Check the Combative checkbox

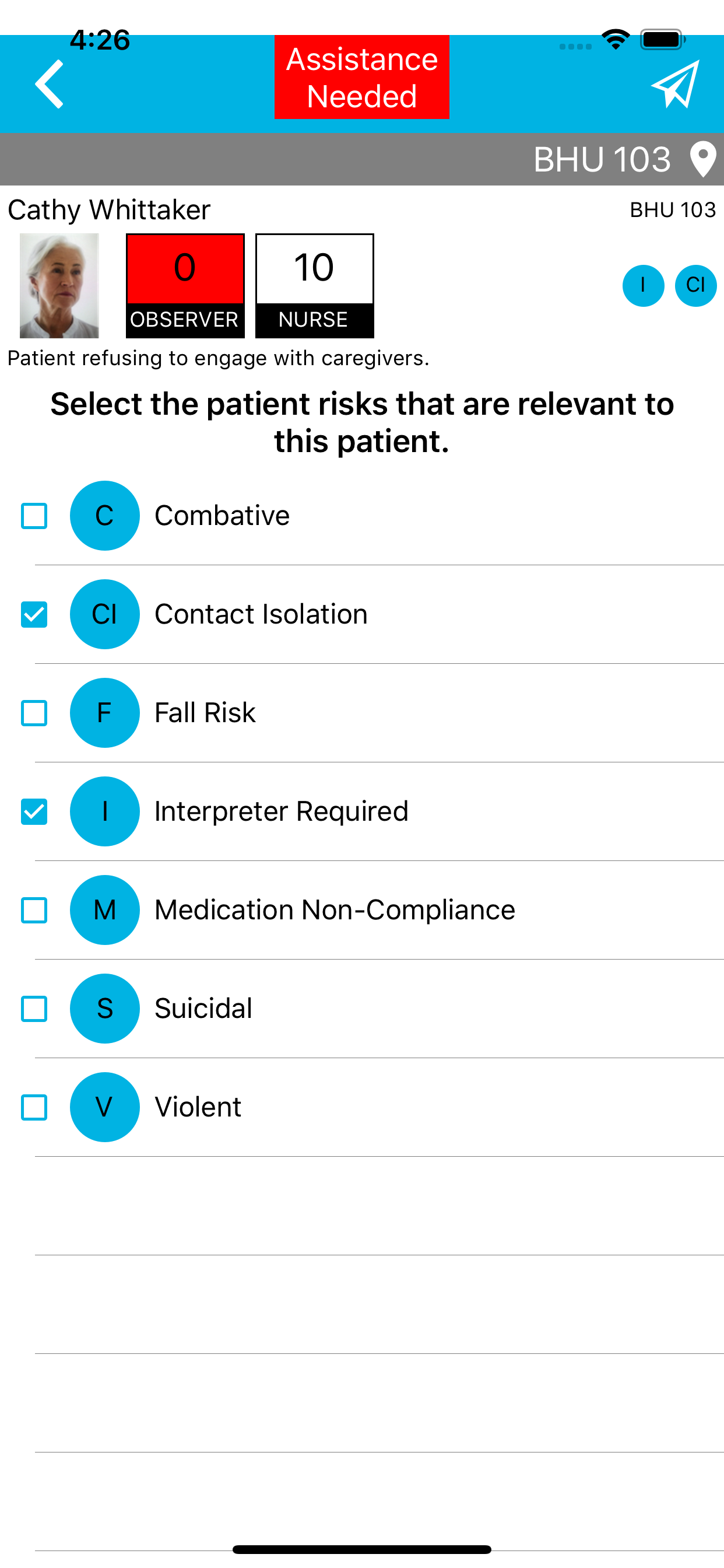click(x=34, y=516)
